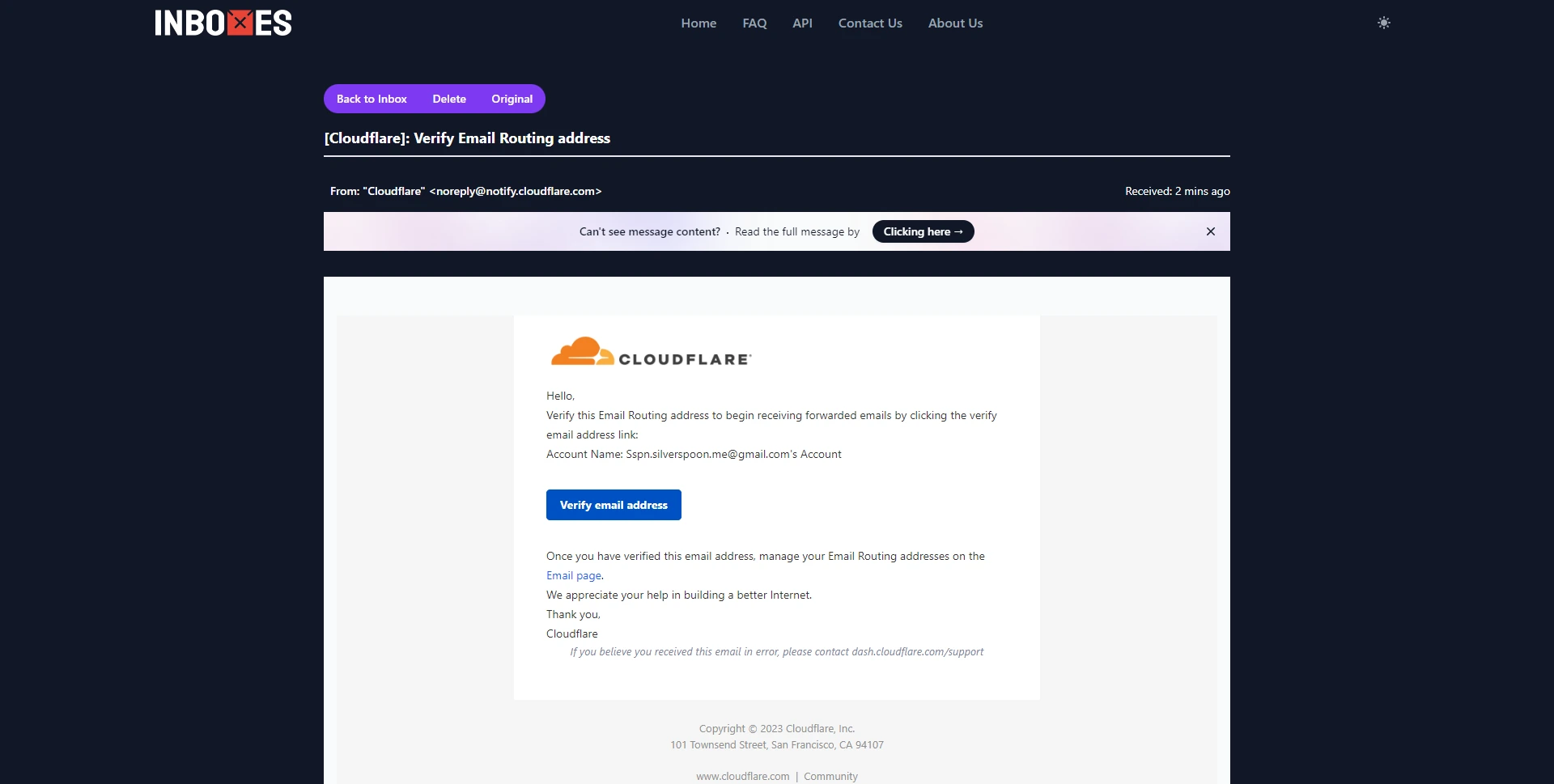The image size is (1554, 784).
Task: Navigate to Contact Us
Action: (869, 23)
